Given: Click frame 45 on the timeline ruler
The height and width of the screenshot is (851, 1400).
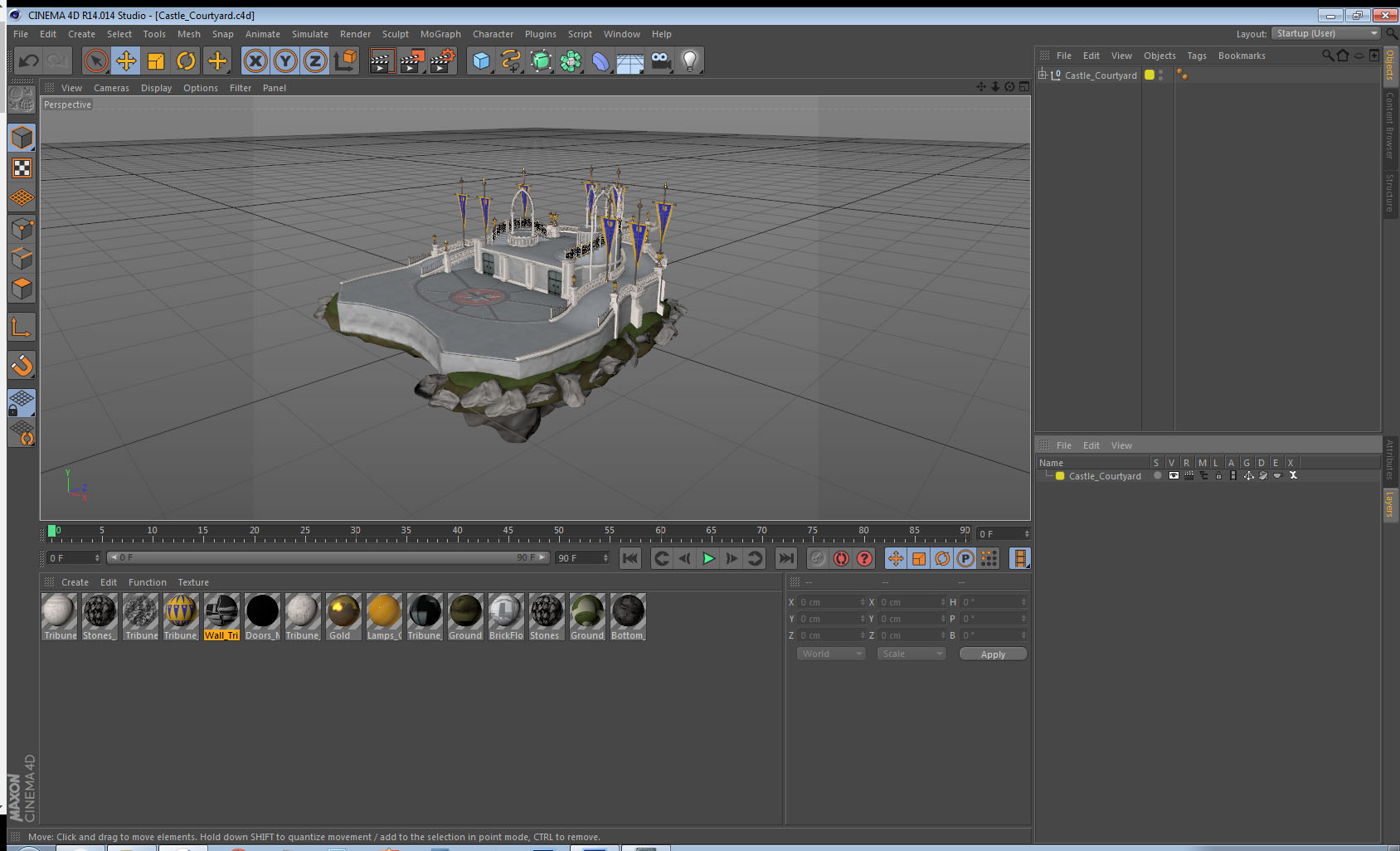Looking at the screenshot, I should (508, 532).
